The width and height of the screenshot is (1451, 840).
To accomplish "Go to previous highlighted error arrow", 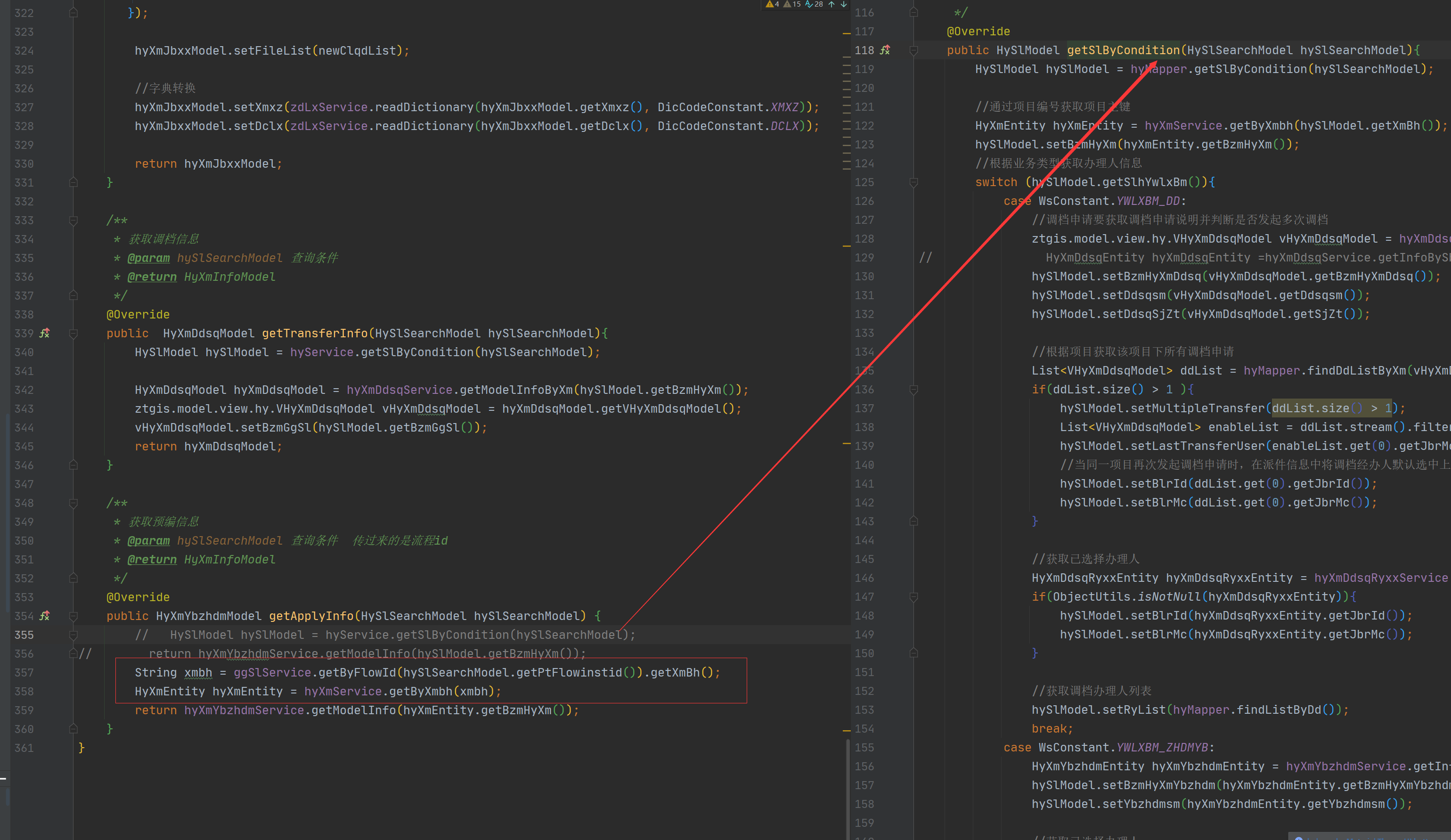I will [x=831, y=4].
